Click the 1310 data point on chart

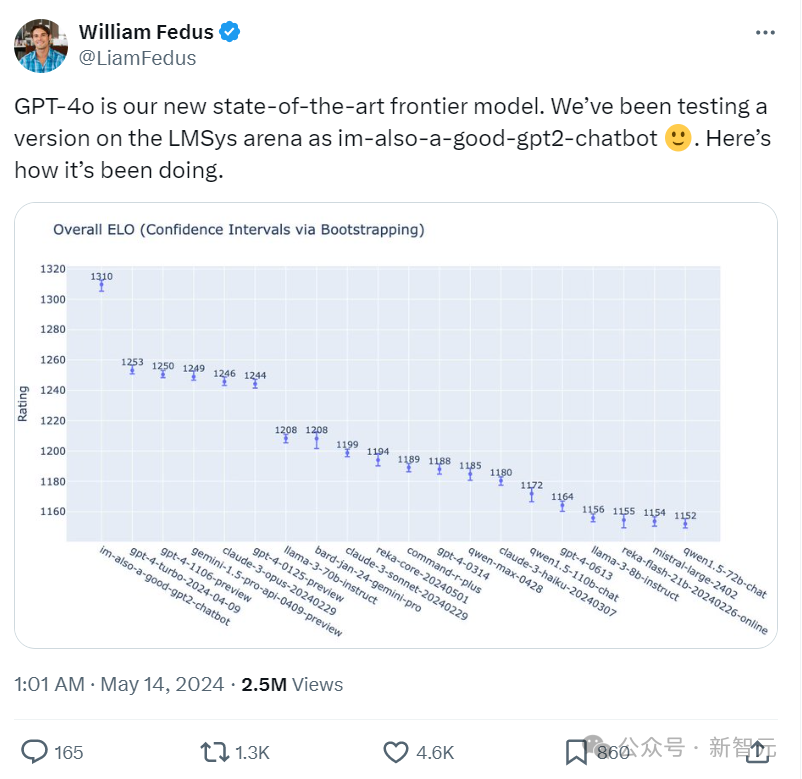coord(102,285)
